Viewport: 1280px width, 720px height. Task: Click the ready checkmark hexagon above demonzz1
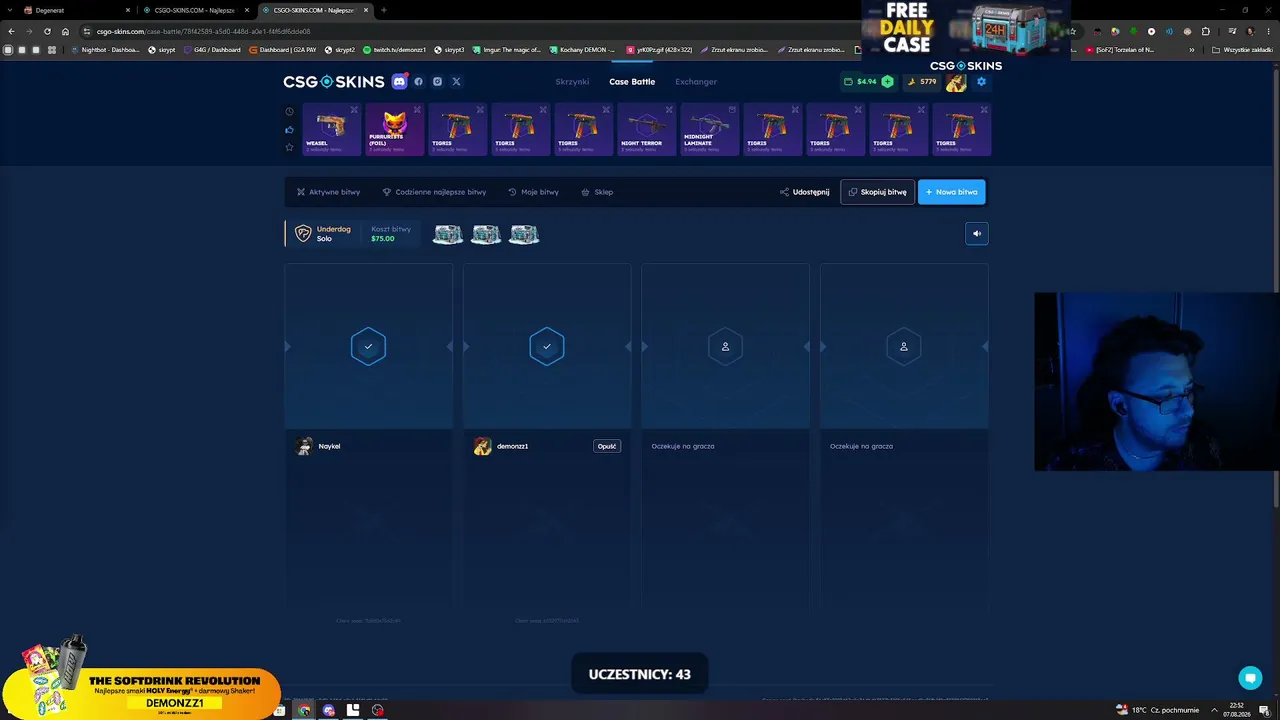547,346
